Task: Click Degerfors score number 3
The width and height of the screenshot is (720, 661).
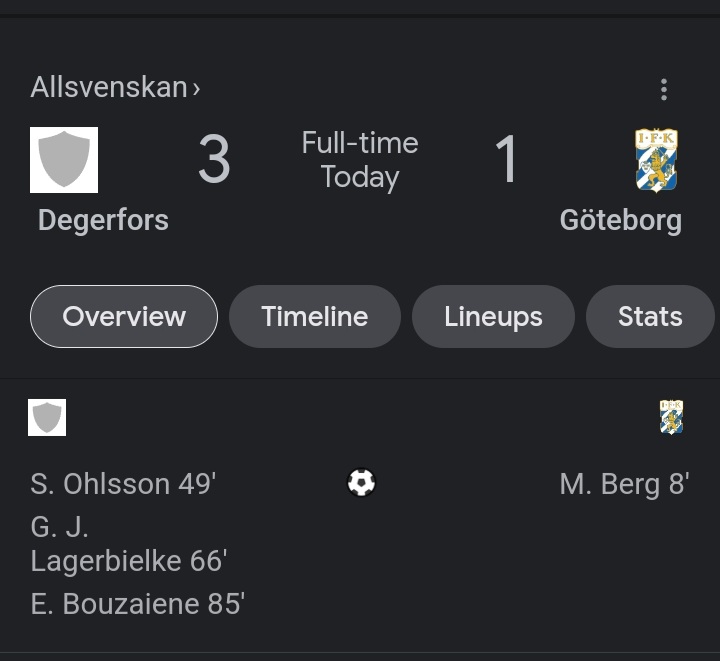Action: (x=214, y=159)
